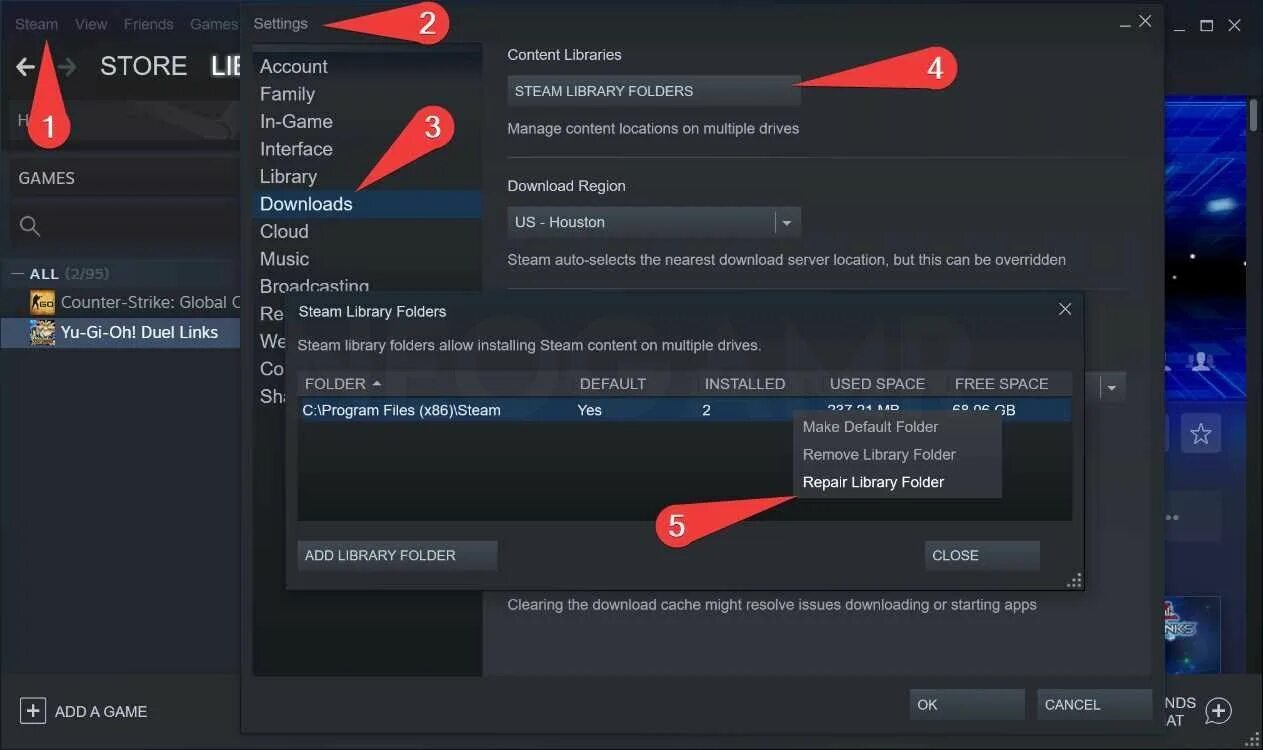Close the Settings window
The height and width of the screenshot is (750, 1263).
click(x=1146, y=21)
